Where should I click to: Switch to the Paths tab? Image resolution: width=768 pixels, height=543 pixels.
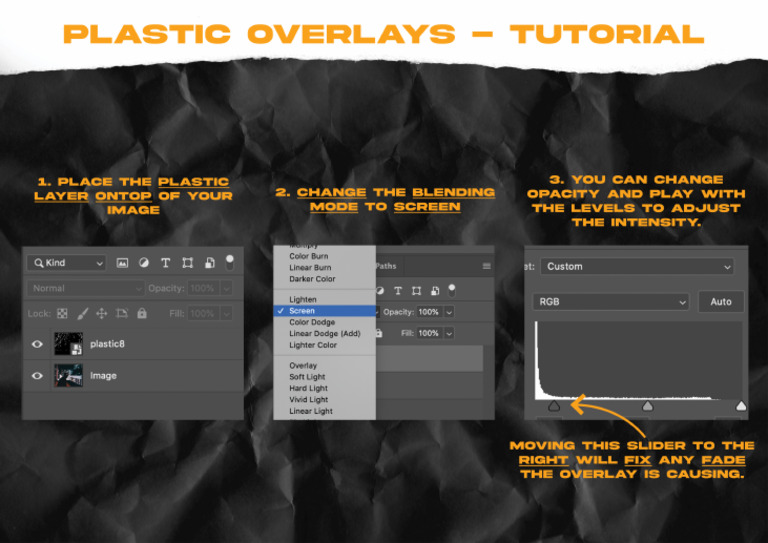pos(386,266)
